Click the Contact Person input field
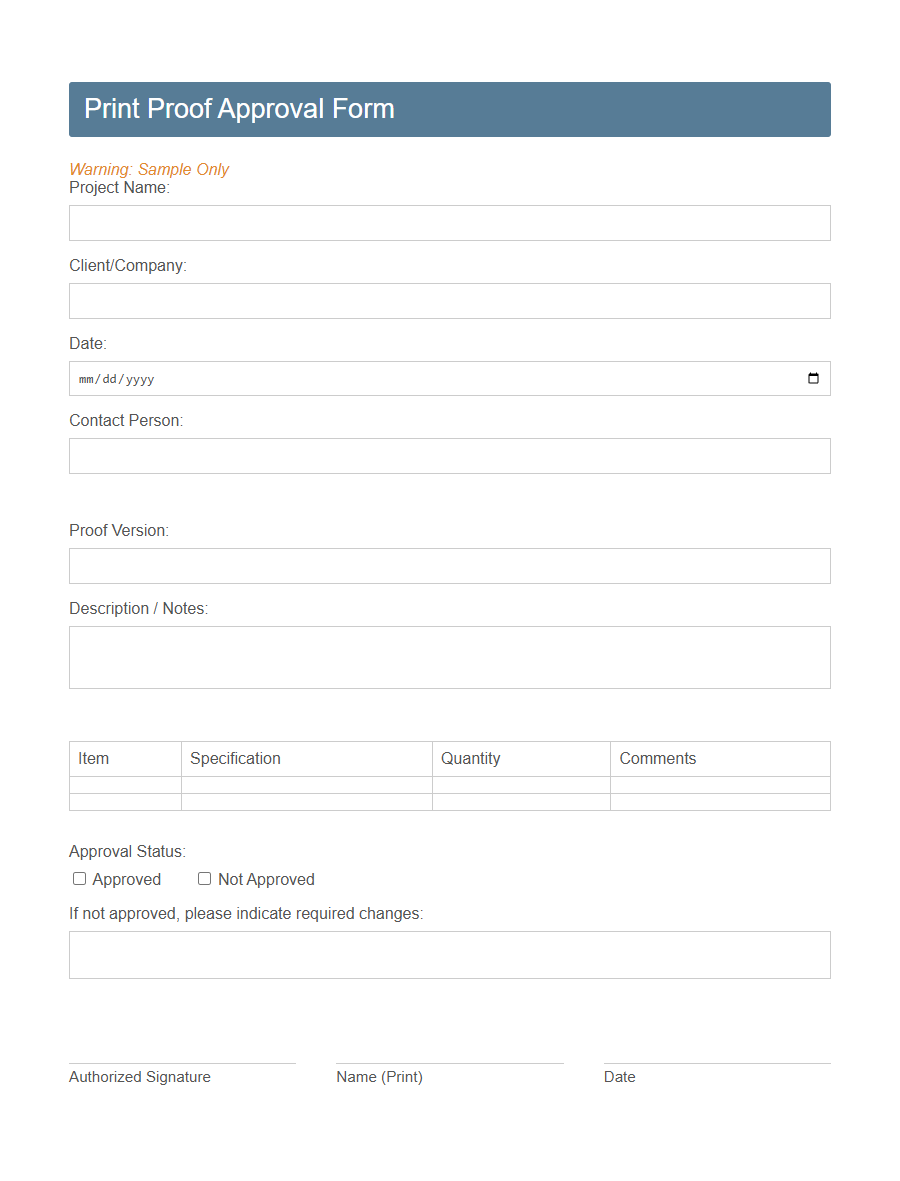900x1181 pixels. pyautogui.click(x=449, y=455)
